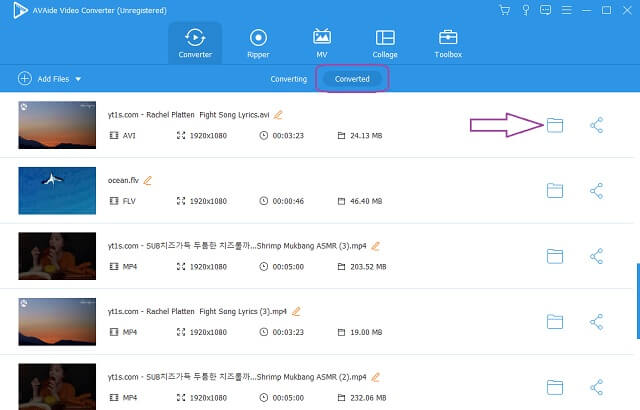Open the Collage tab
Viewport: 640px width, 410px height.
[x=384, y=43]
